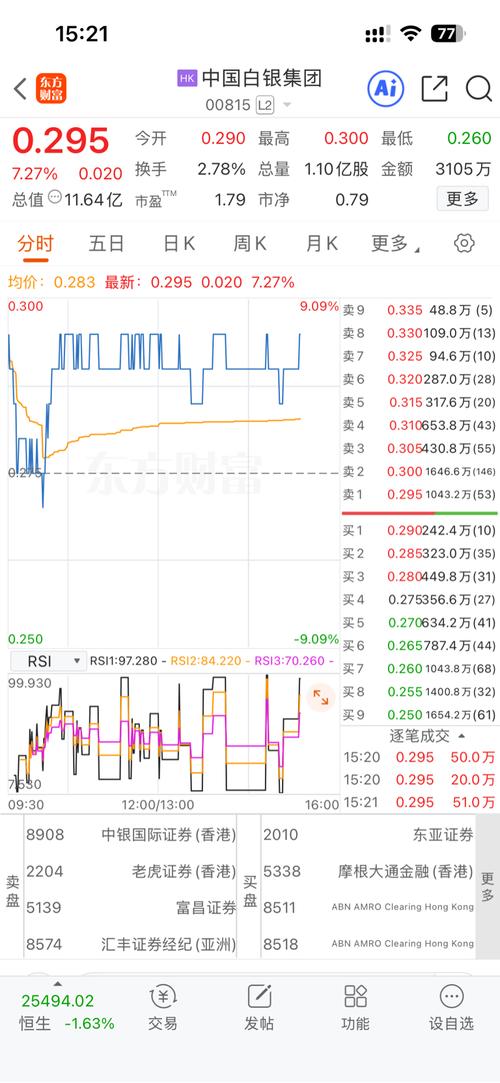Tap broker 5338 摩根大通金融 (香港)
The width and height of the screenshot is (500, 1083).
(x=369, y=873)
